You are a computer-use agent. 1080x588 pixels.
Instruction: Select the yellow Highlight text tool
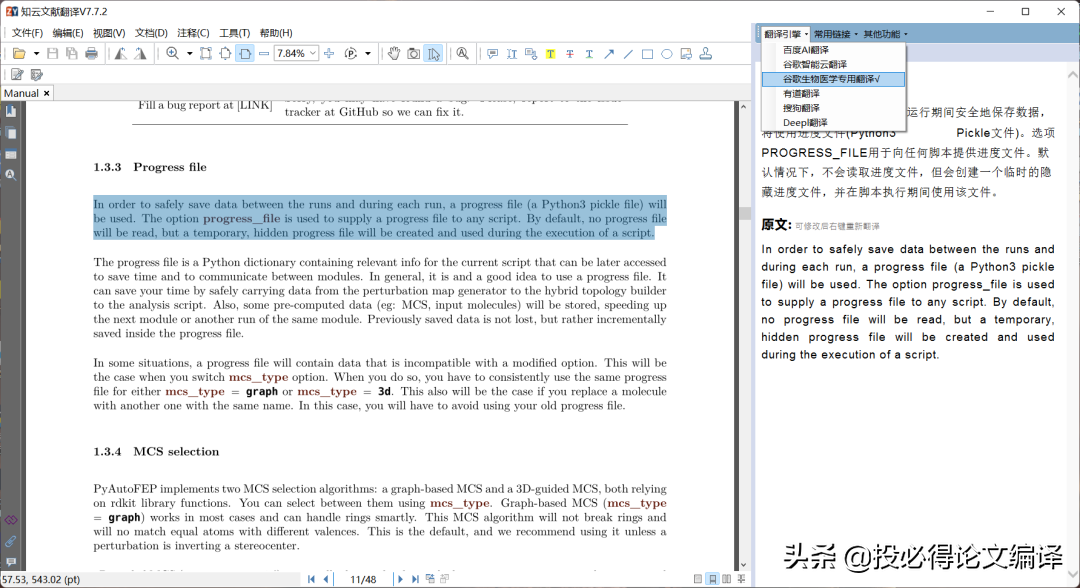(x=550, y=54)
